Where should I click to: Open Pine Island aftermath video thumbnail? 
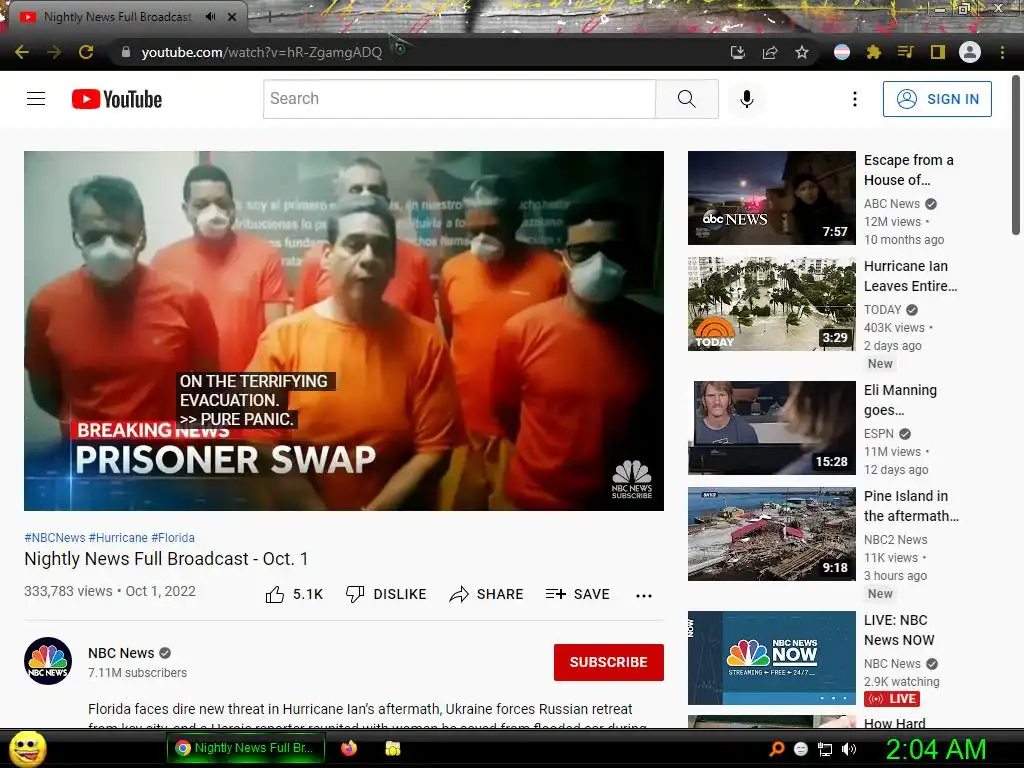(771, 534)
